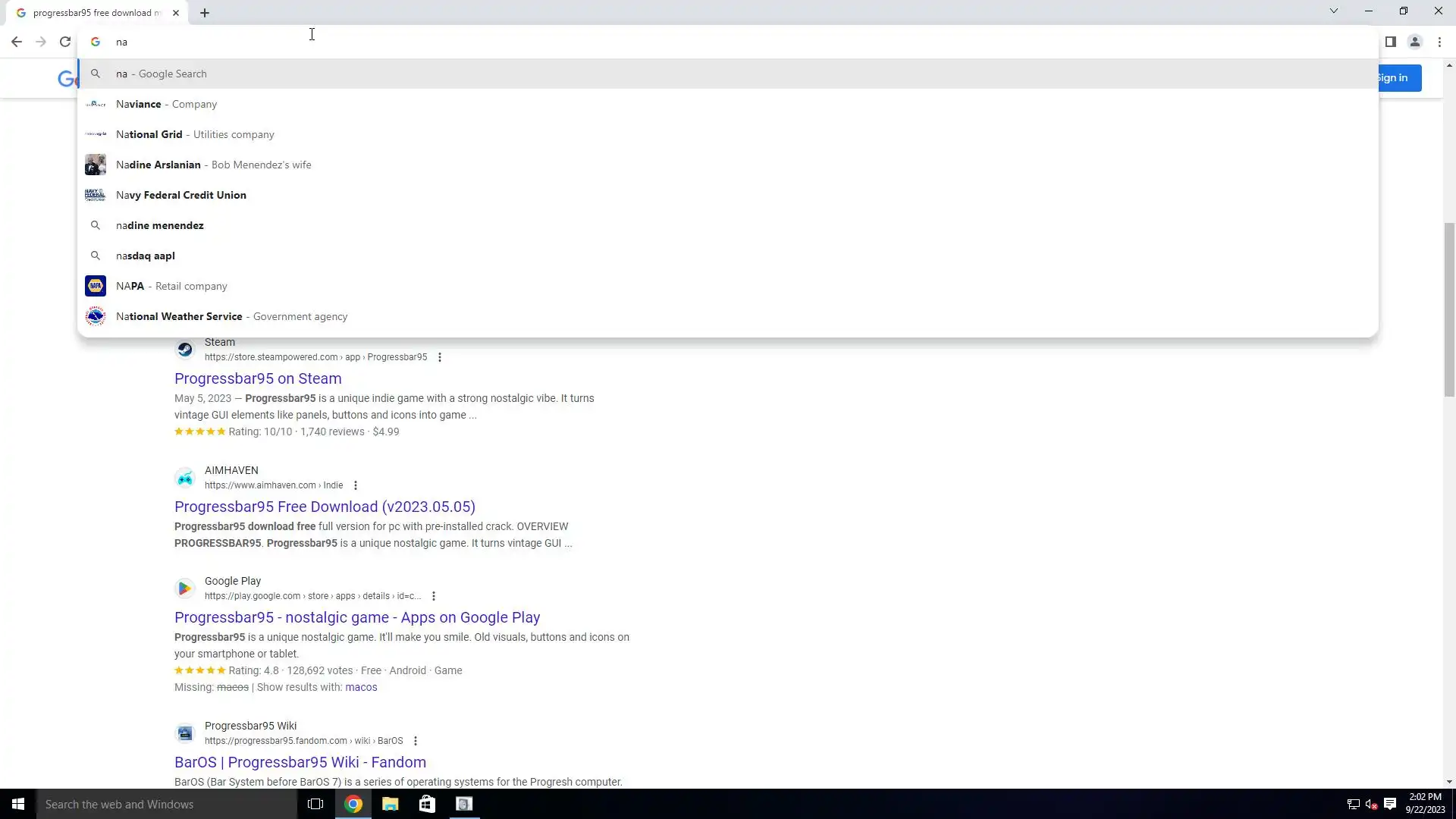Viewport: 1456px width, 819px height.
Task: Open Task View on the taskbar
Action: coord(315,804)
